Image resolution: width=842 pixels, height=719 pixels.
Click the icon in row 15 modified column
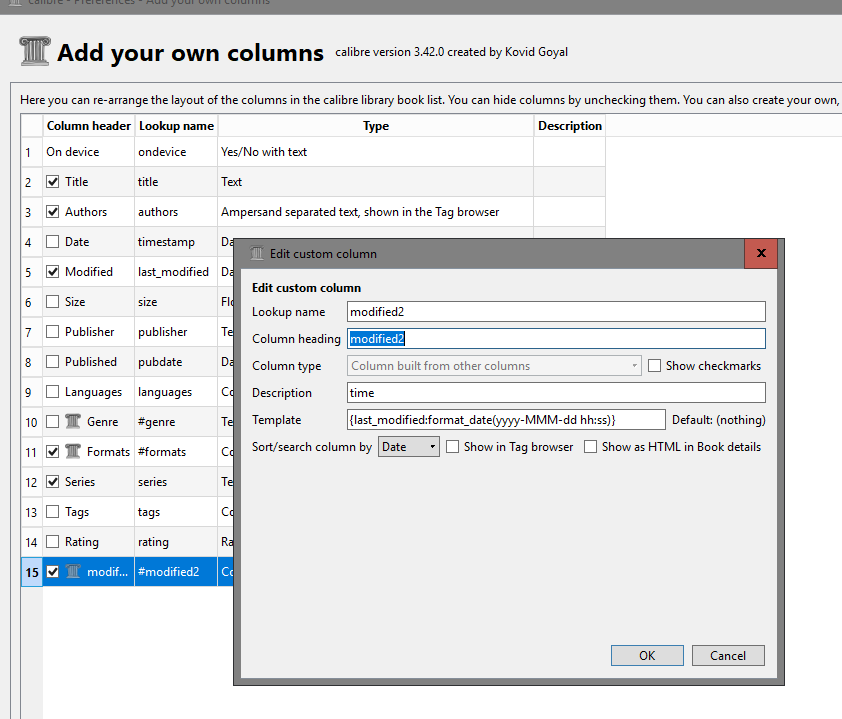(x=73, y=572)
